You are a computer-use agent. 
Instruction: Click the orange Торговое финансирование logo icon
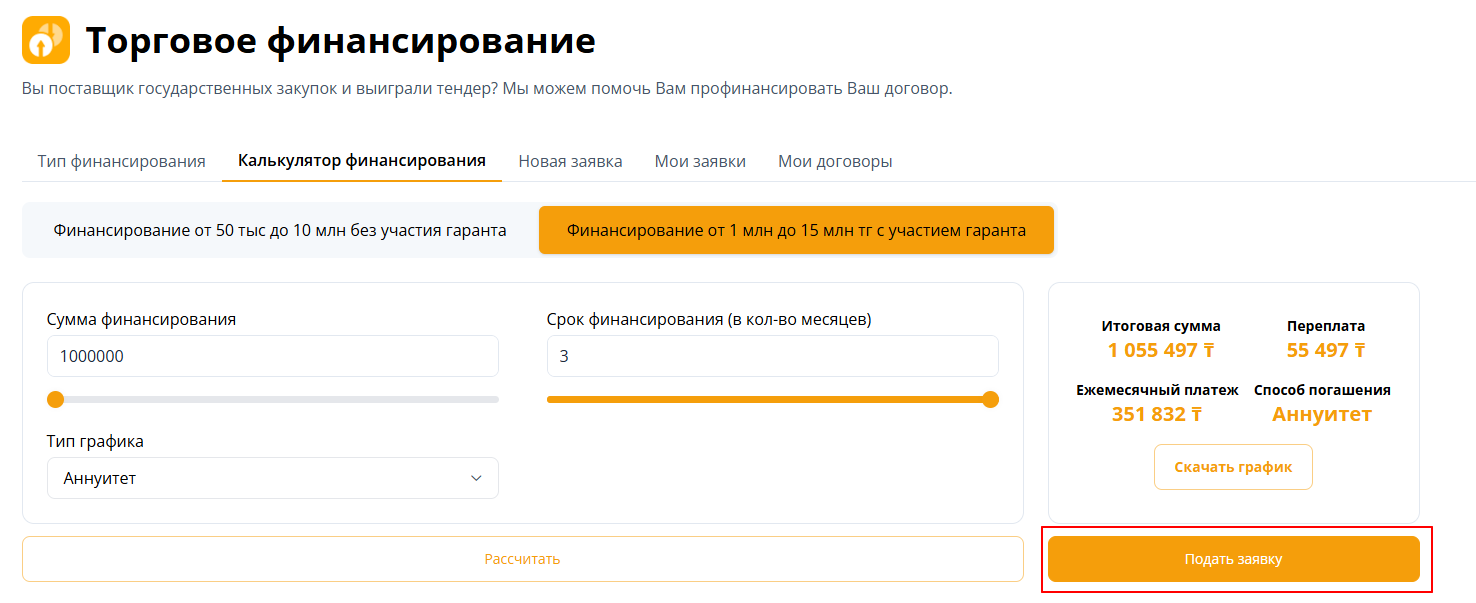(46, 40)
